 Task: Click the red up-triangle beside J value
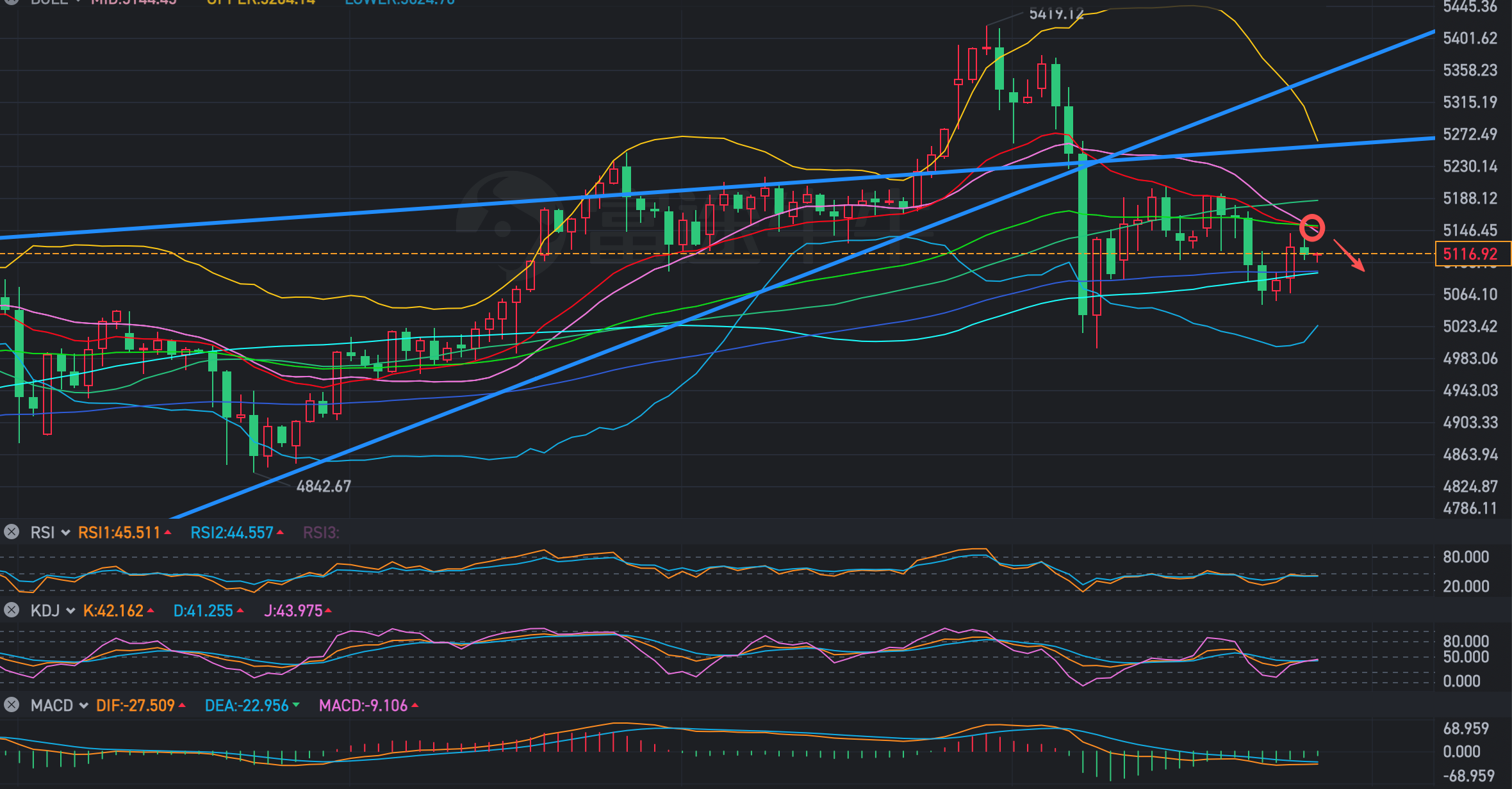328,610
